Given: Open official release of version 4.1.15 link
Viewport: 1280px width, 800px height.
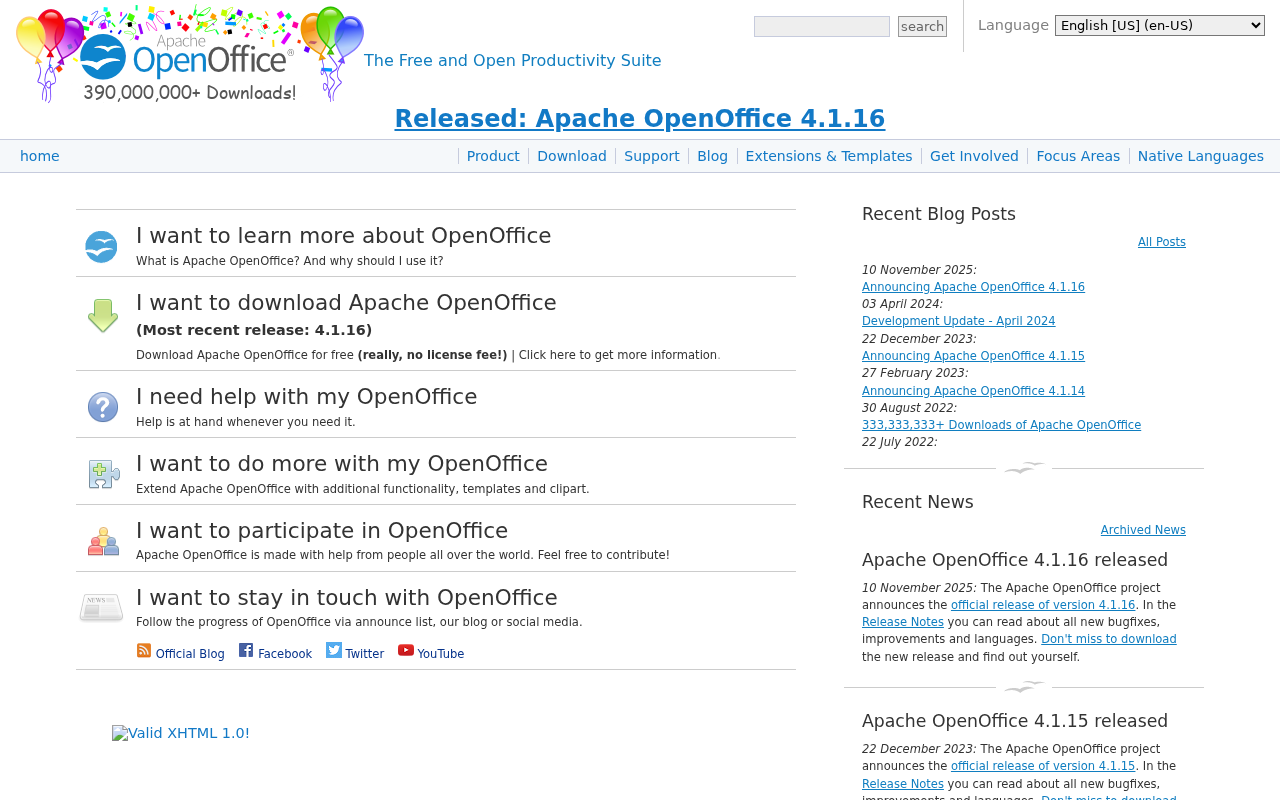Looking at the screenshot, I should click(x=1043, y=766).
